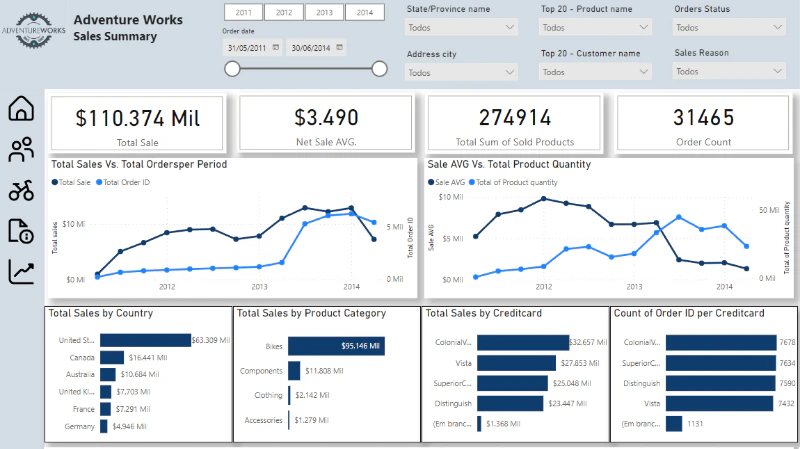Click the start date field 31/05/2011
The image size is (800, 449).
pyautogui.click(x=253, y=48)
